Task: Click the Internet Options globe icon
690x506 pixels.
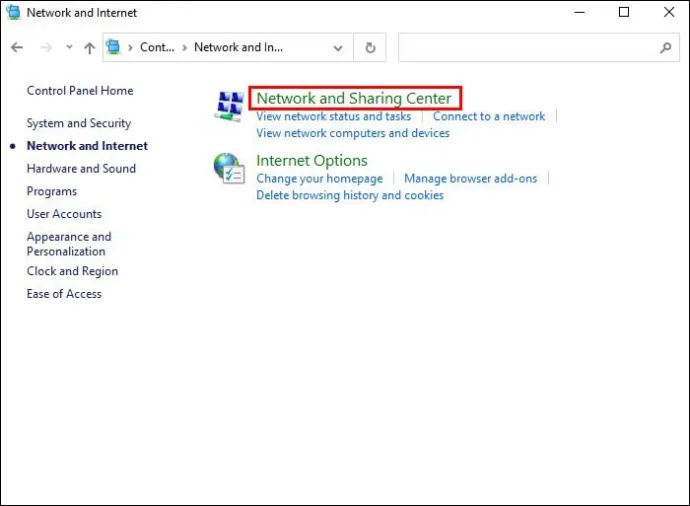Action: [x=229, y=168]
